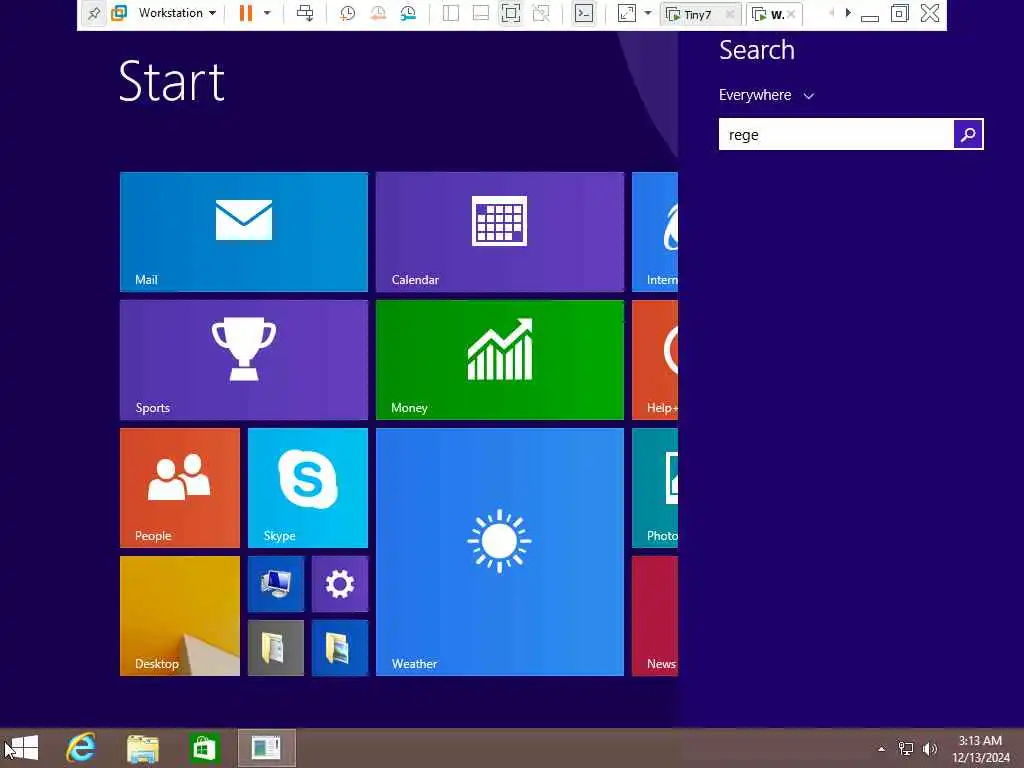Open the Money tile
The image size is (1024, 768).
(500, 360)
